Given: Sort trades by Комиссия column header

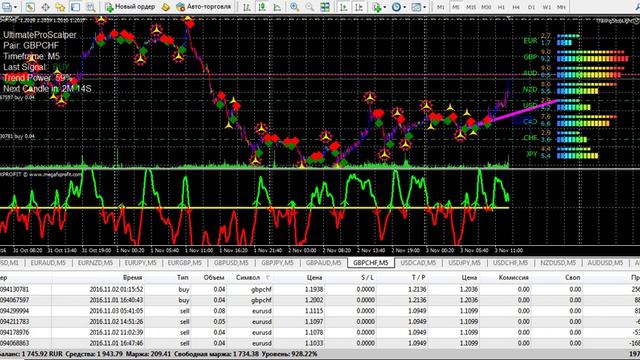Looking at the screenshot, I should point(513,278).
